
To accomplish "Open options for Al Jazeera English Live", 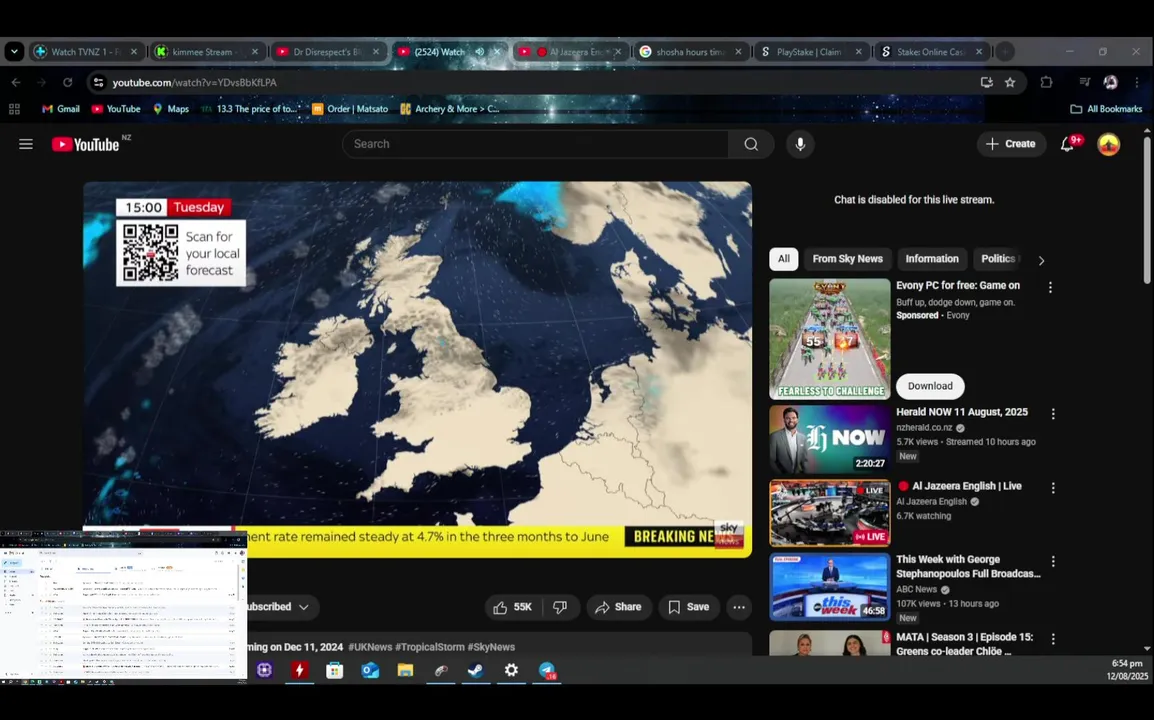I will 1053,488.
